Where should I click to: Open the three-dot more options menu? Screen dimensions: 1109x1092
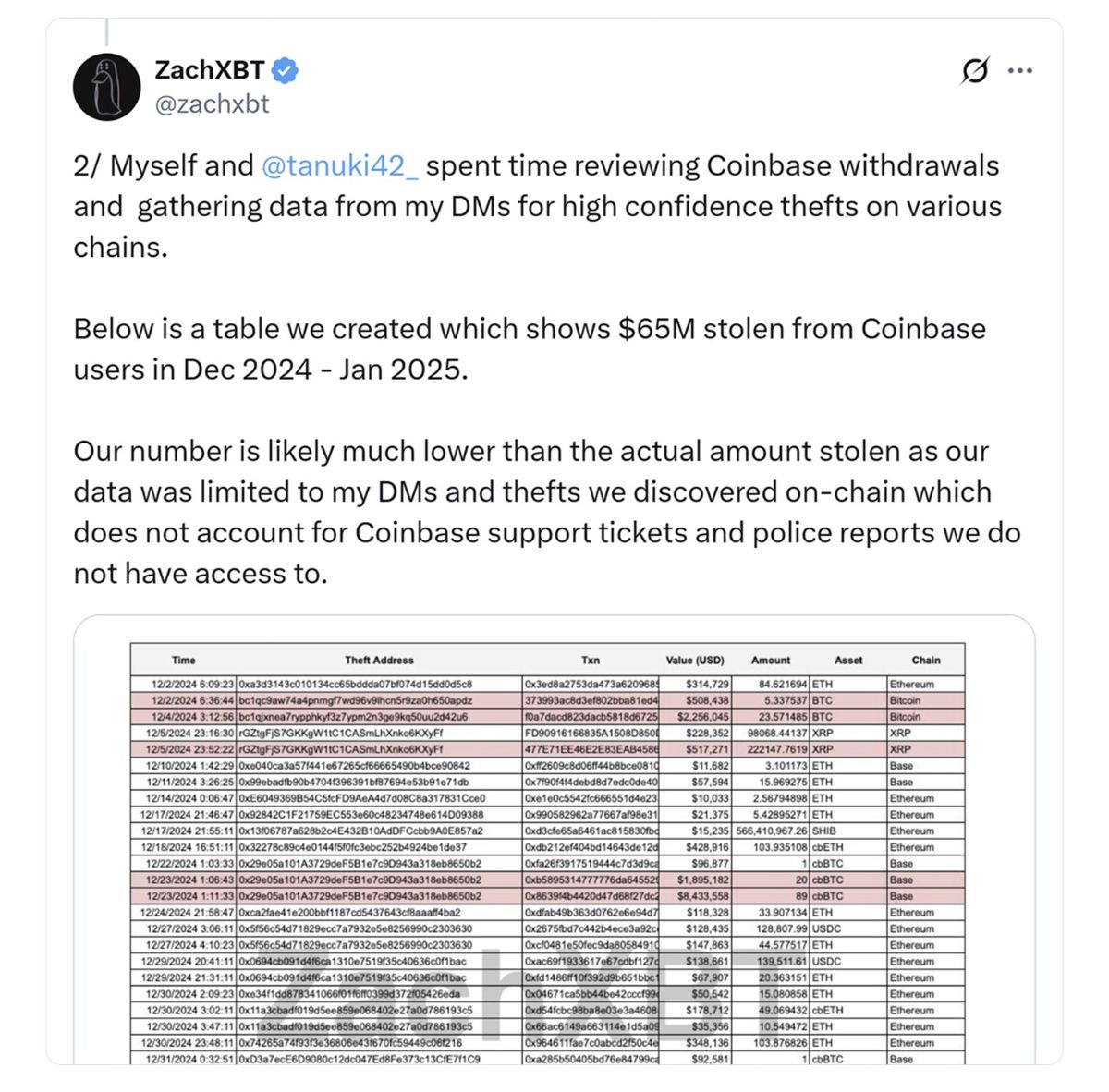pos(1020,70)
